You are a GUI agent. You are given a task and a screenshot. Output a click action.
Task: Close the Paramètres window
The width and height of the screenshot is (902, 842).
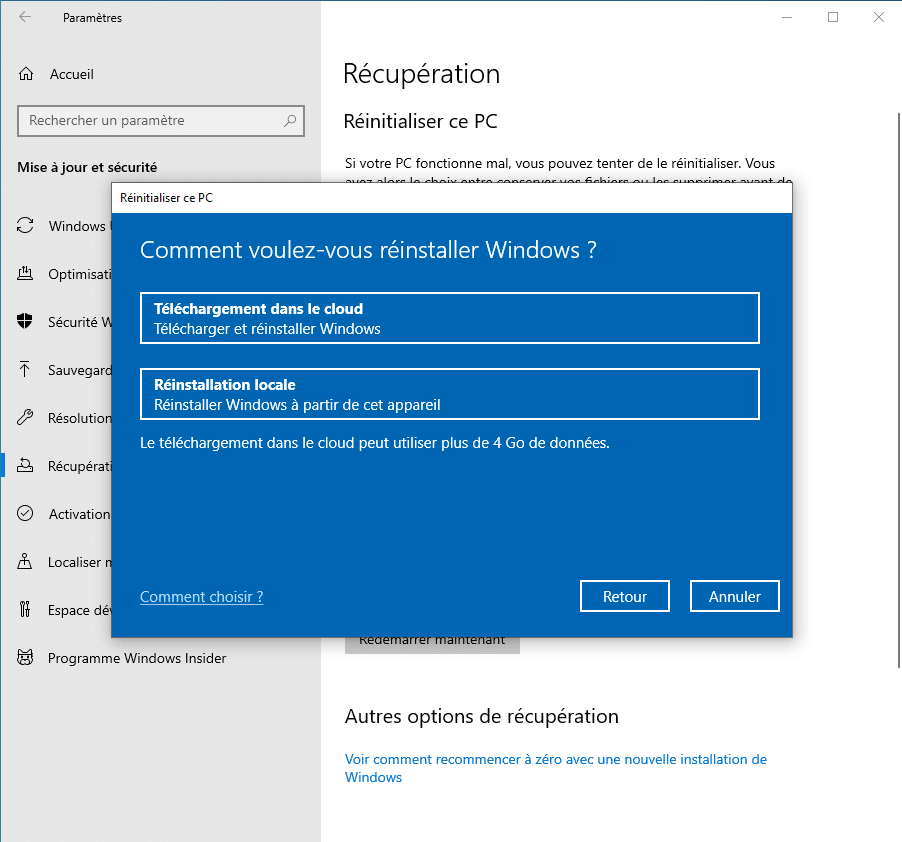[879, 17]
